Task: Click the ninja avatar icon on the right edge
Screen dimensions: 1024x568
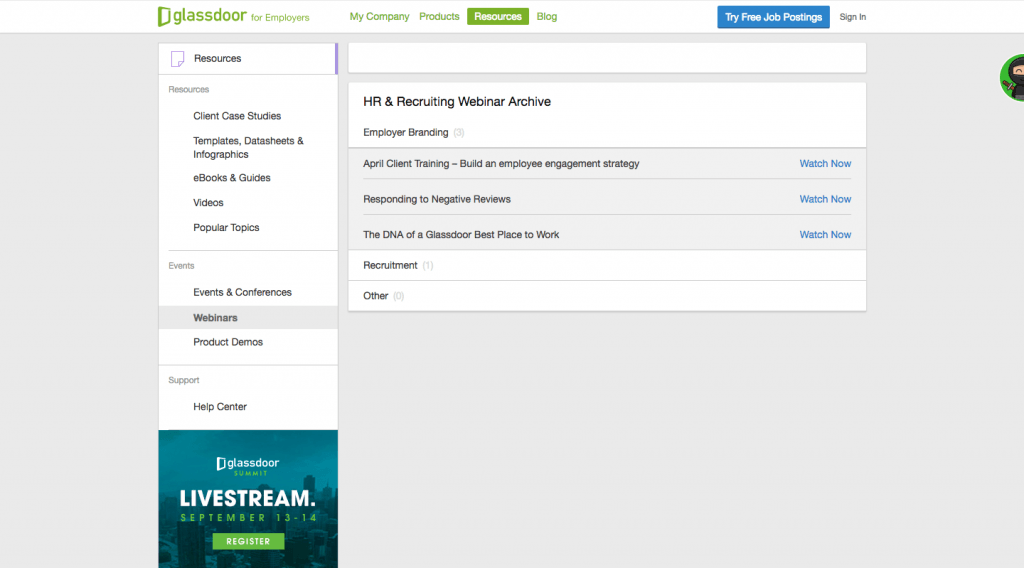Action: 1014,77
